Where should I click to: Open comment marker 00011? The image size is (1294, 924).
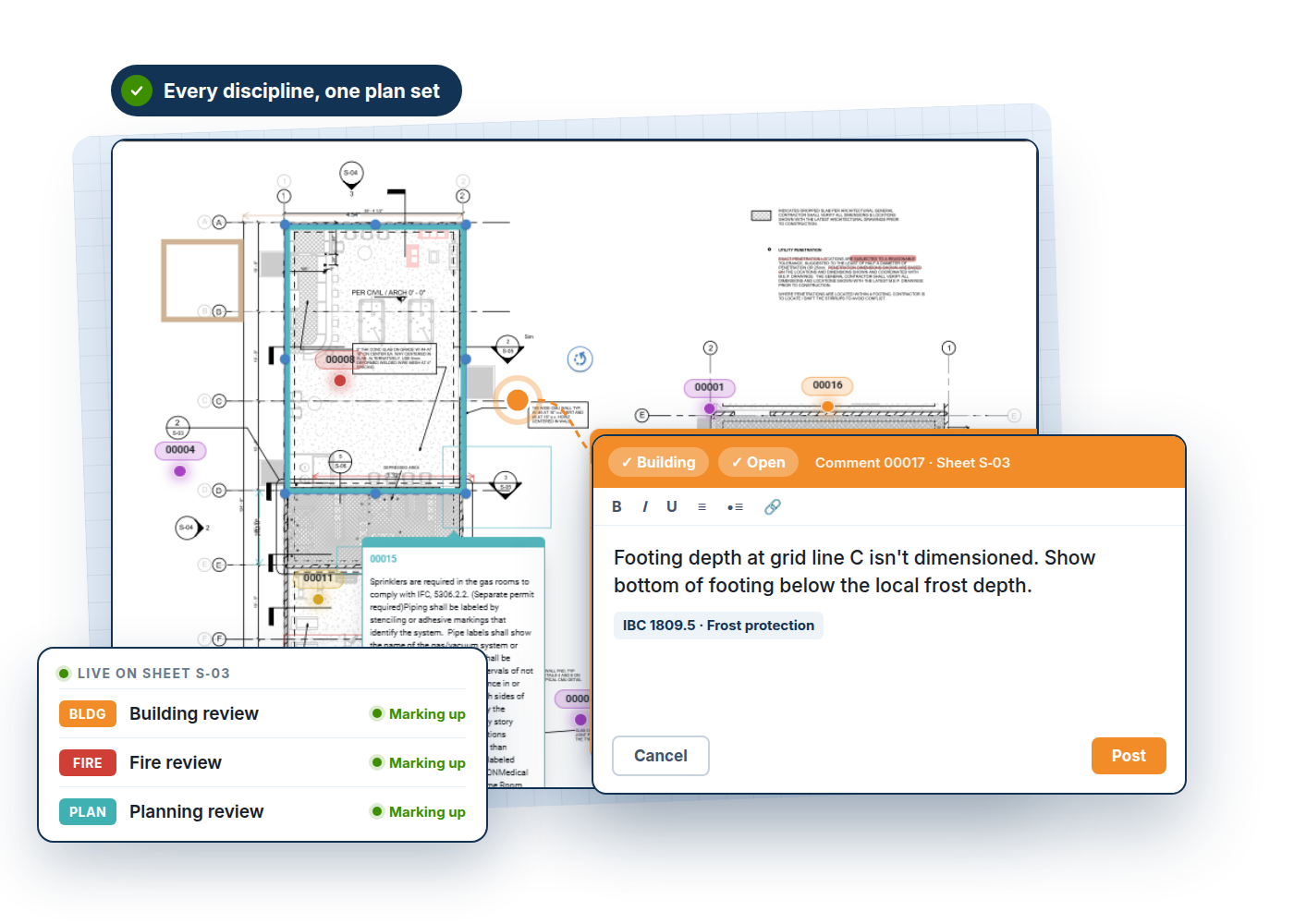pos(318,578)
